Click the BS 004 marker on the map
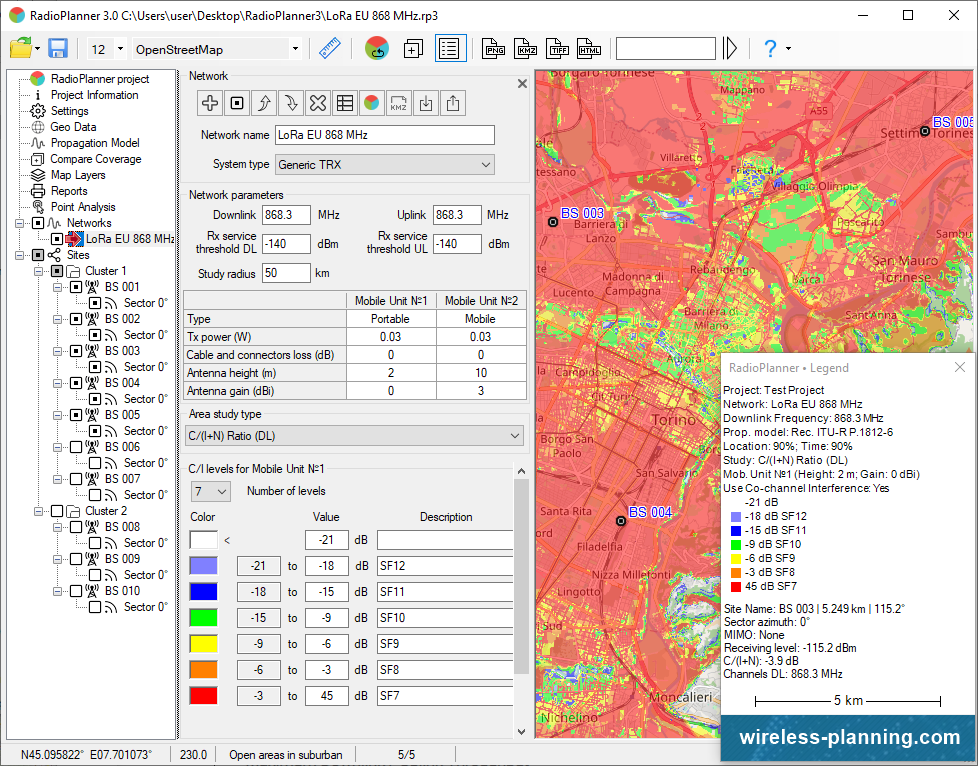Image resolution: width=978 pixels, height=766 pixels. 621,521
